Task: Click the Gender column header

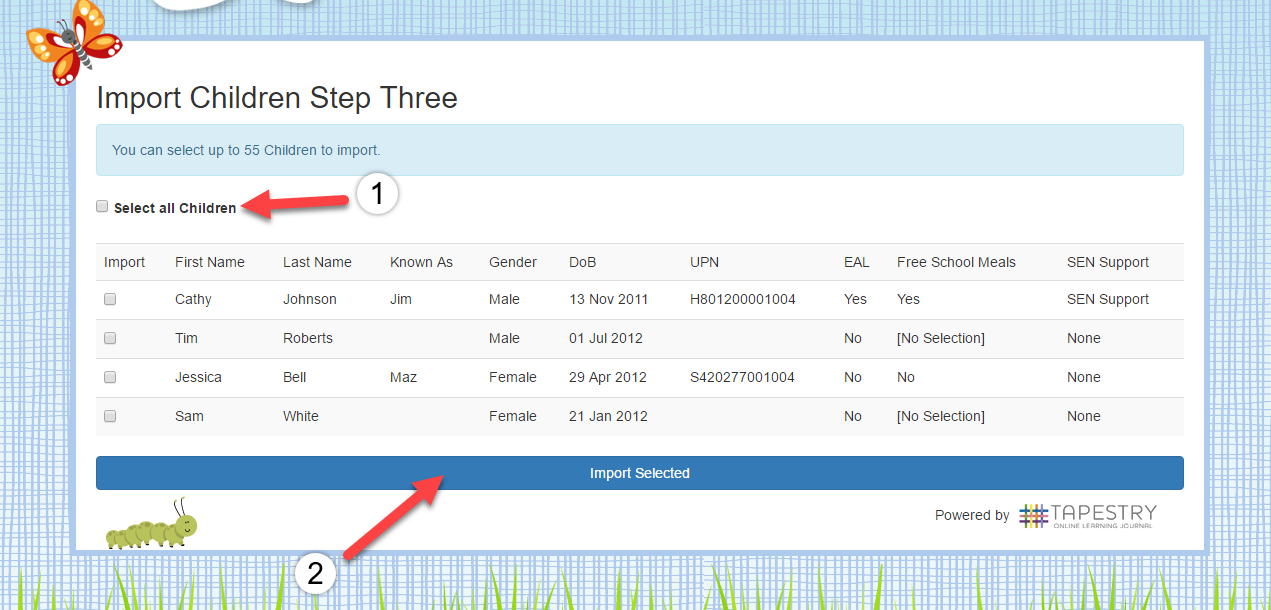Action: [513, 262]
